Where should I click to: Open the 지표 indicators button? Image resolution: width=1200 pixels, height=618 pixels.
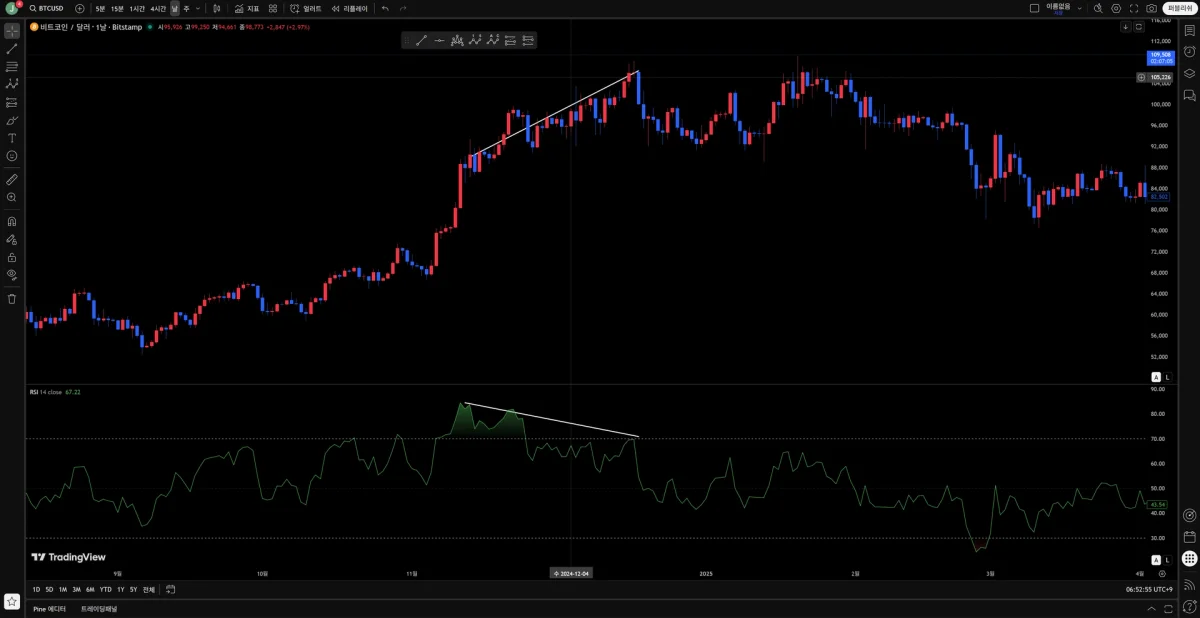pyautogui.click(x=247, y=8)
